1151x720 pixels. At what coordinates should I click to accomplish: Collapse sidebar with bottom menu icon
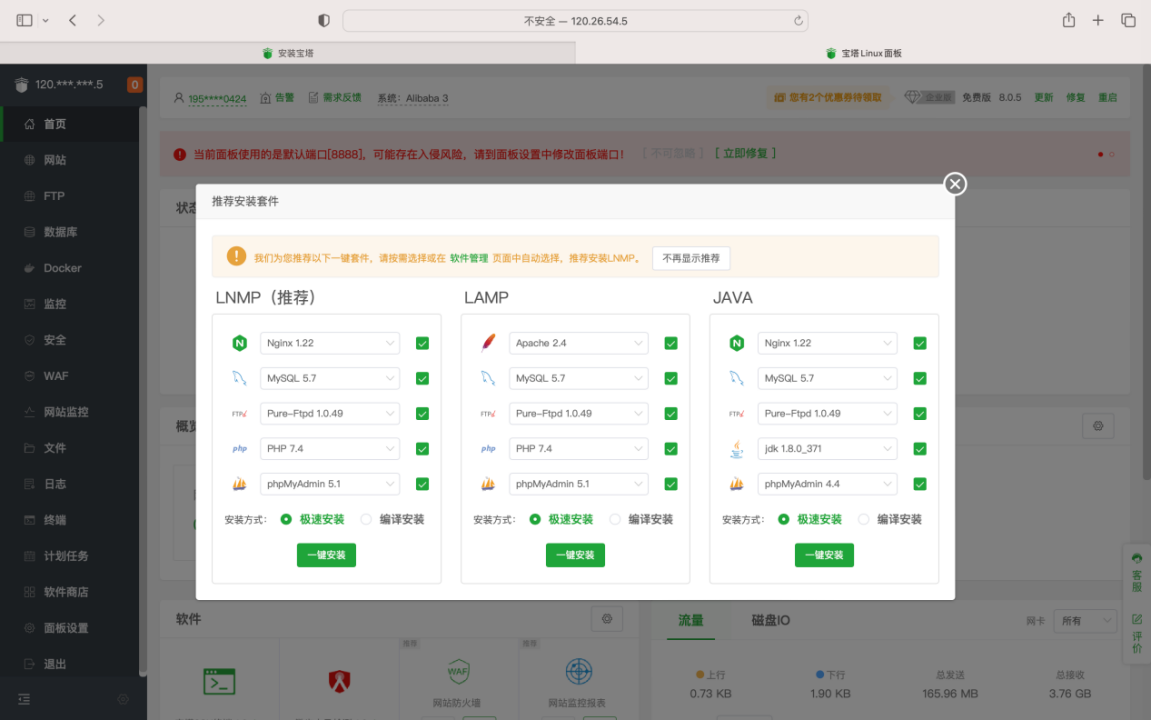click(24, 699)
